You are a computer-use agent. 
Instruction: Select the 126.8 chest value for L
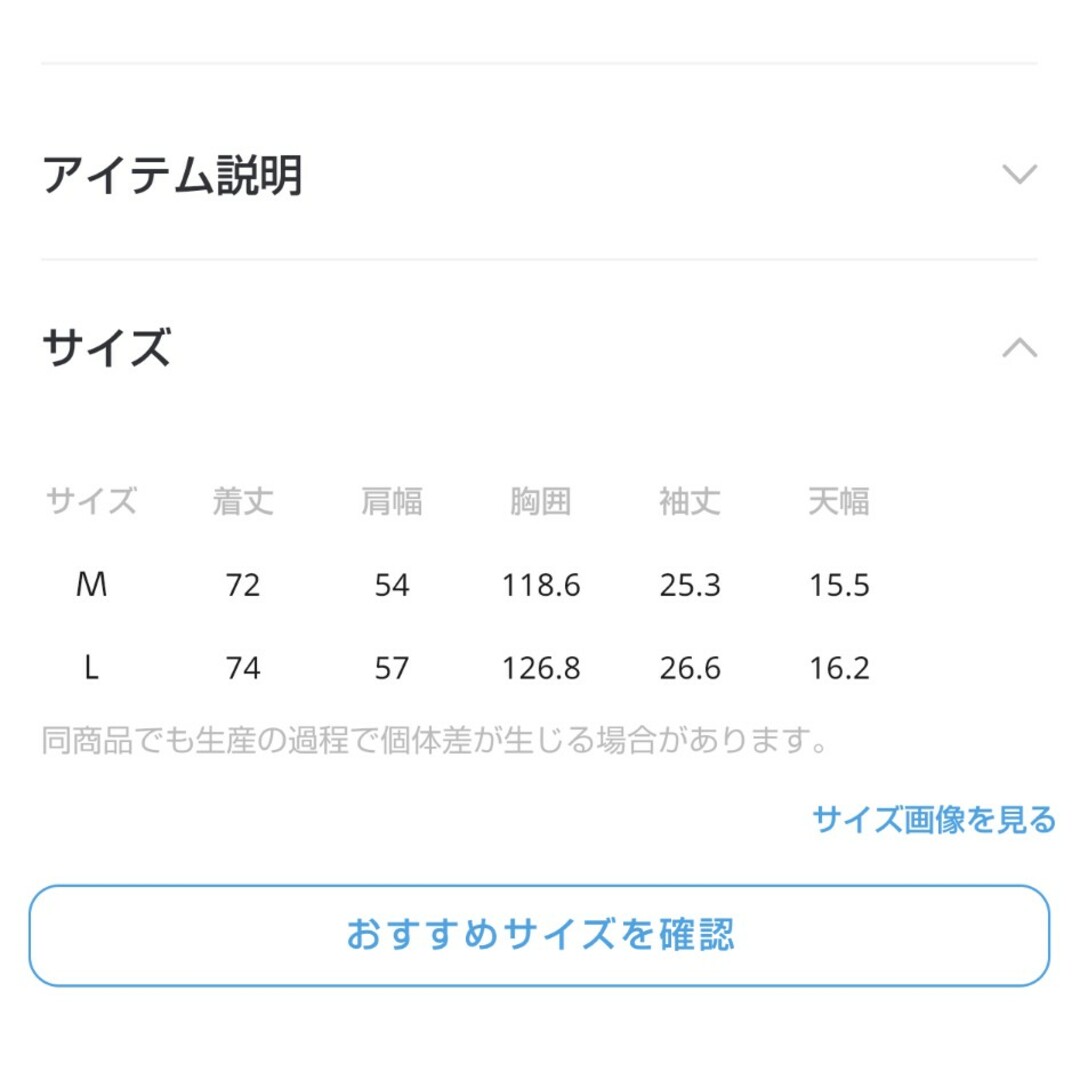[x=541, y=667]
